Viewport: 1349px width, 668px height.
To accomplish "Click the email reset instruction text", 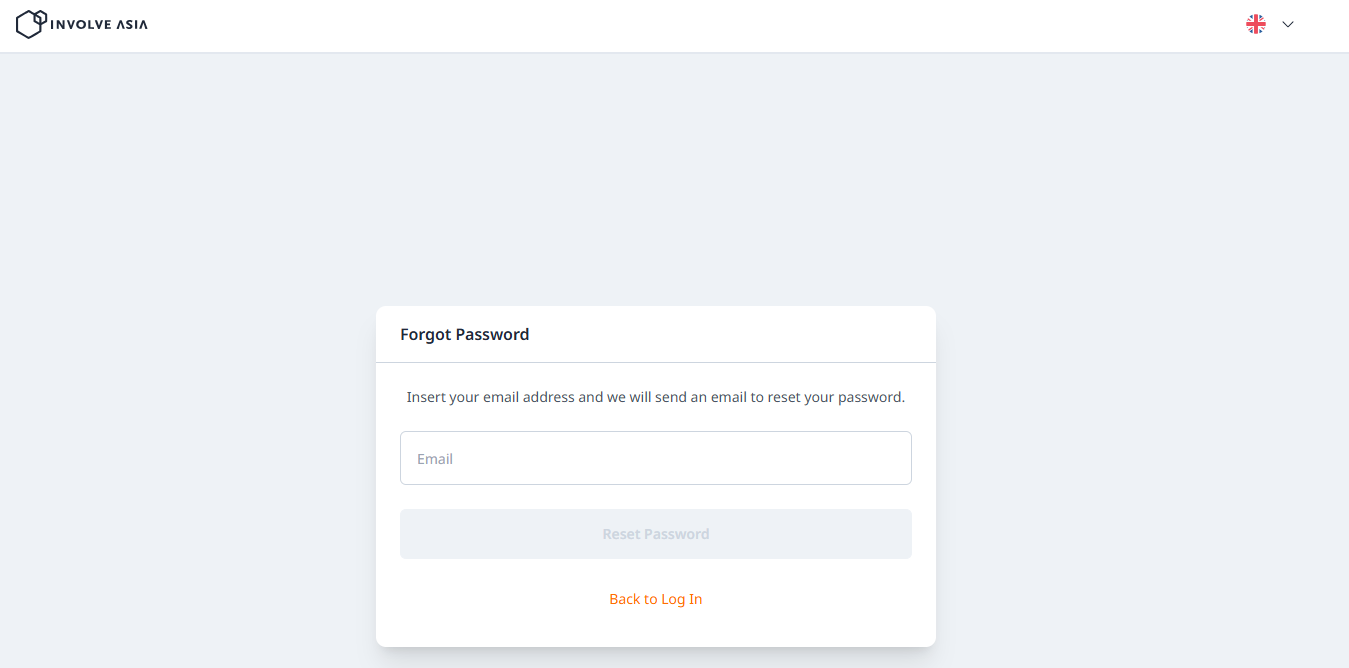I will pos(655,397).
